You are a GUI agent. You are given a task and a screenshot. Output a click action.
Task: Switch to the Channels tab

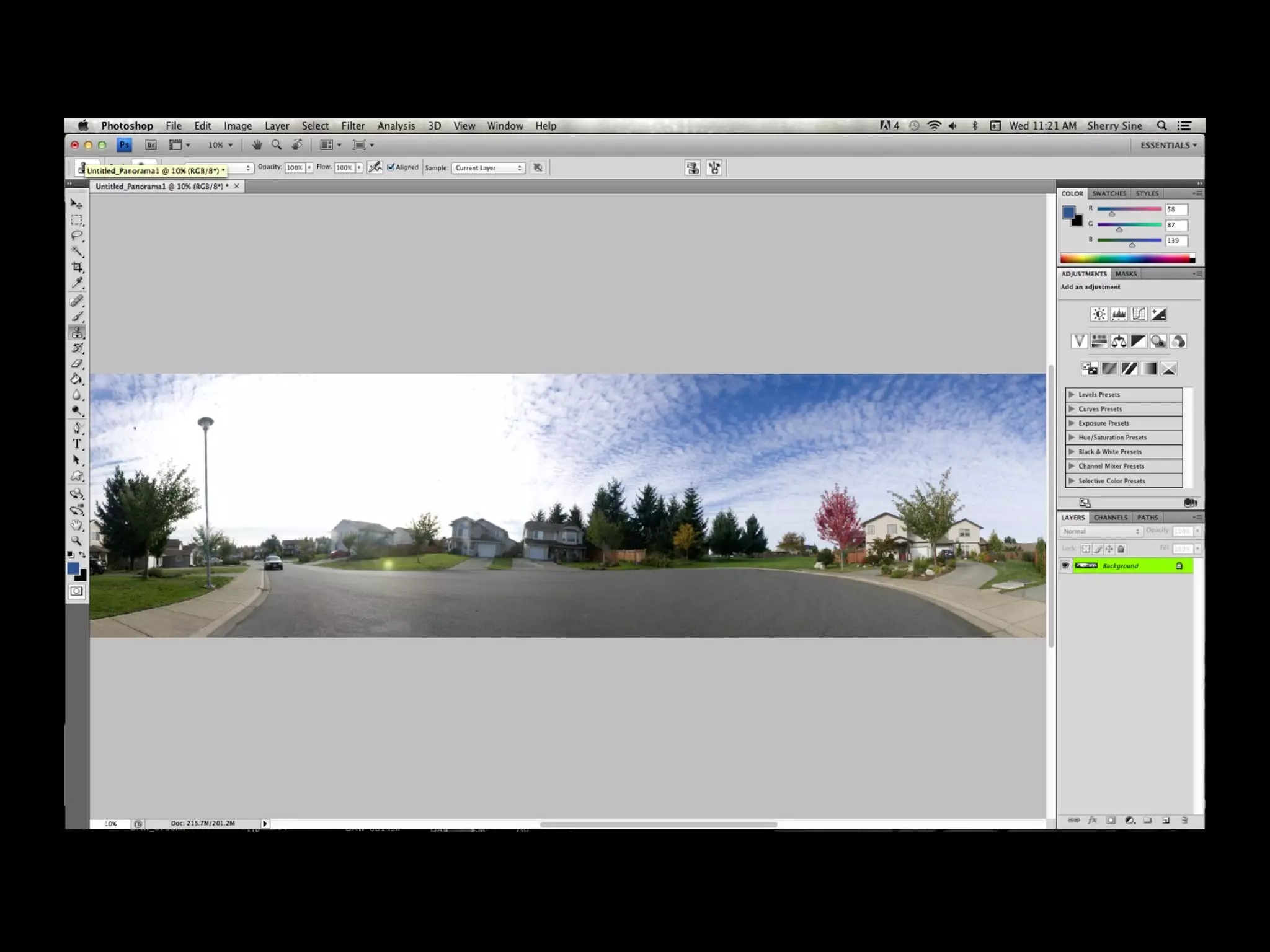1110,518
